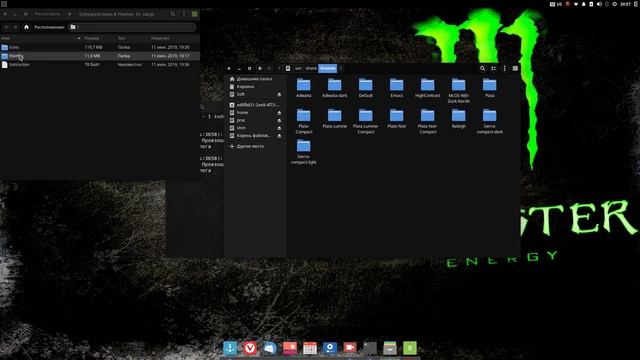Select the icons folder row in archive
Screen dimensions: 640x360
pos(100,47)
